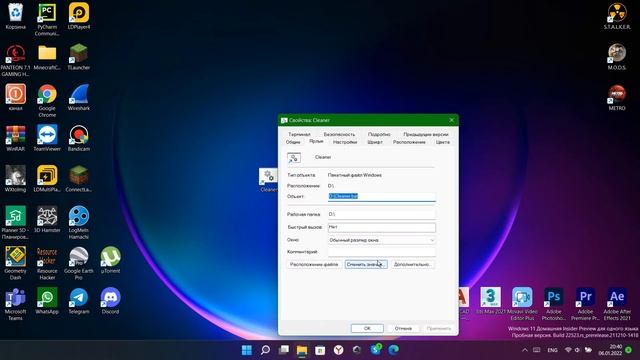Launch Microsoft Teams from the desktop
The width and height of the screenshot is (640, 360).
coord(16,304)
